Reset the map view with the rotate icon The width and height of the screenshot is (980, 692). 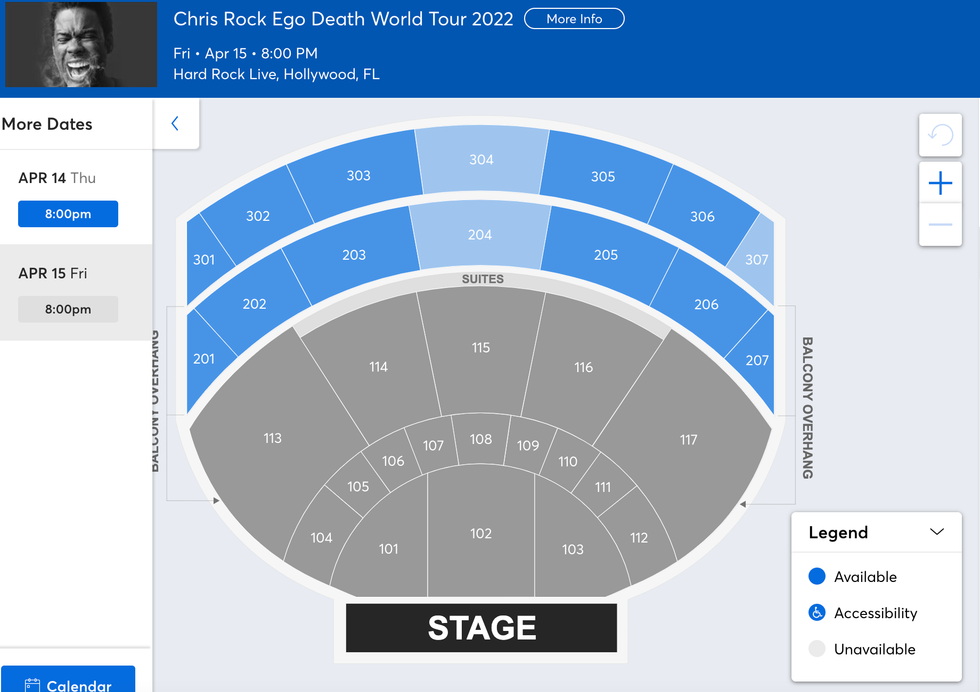(x=940, y=135)
